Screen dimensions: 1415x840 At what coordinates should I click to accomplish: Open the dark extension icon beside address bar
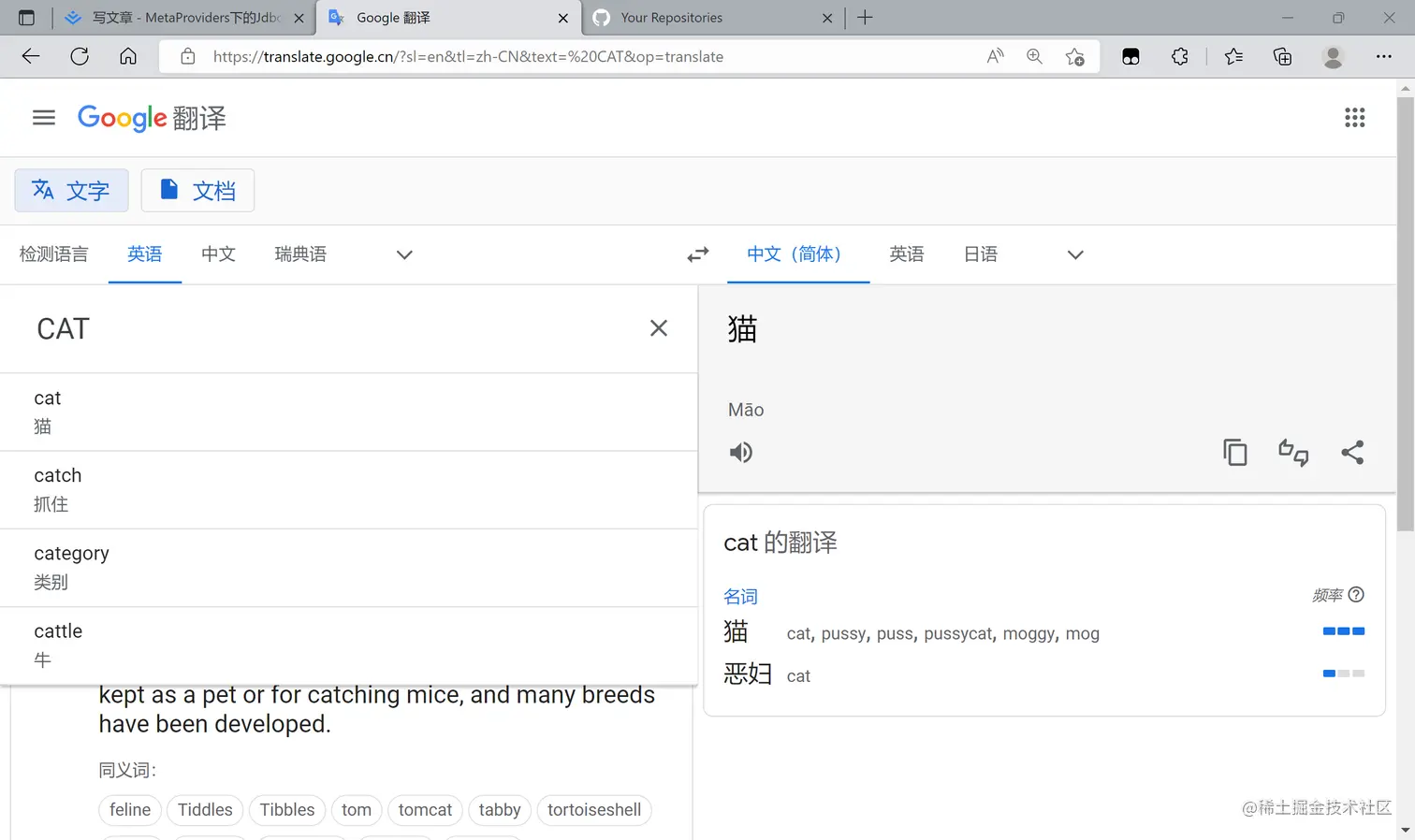(x=1131, y=56)
